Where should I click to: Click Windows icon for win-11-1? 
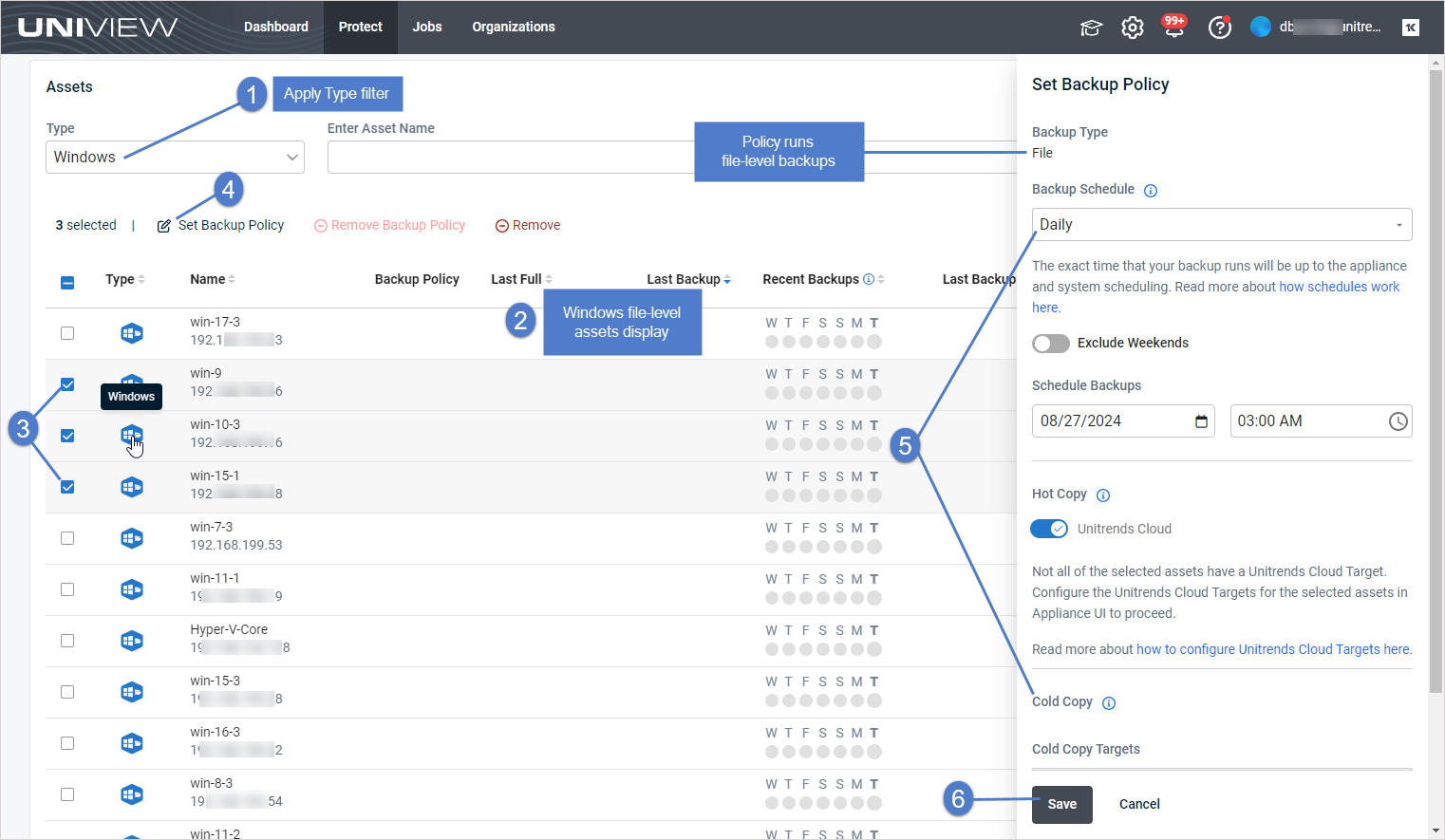[x=132, y=589]
